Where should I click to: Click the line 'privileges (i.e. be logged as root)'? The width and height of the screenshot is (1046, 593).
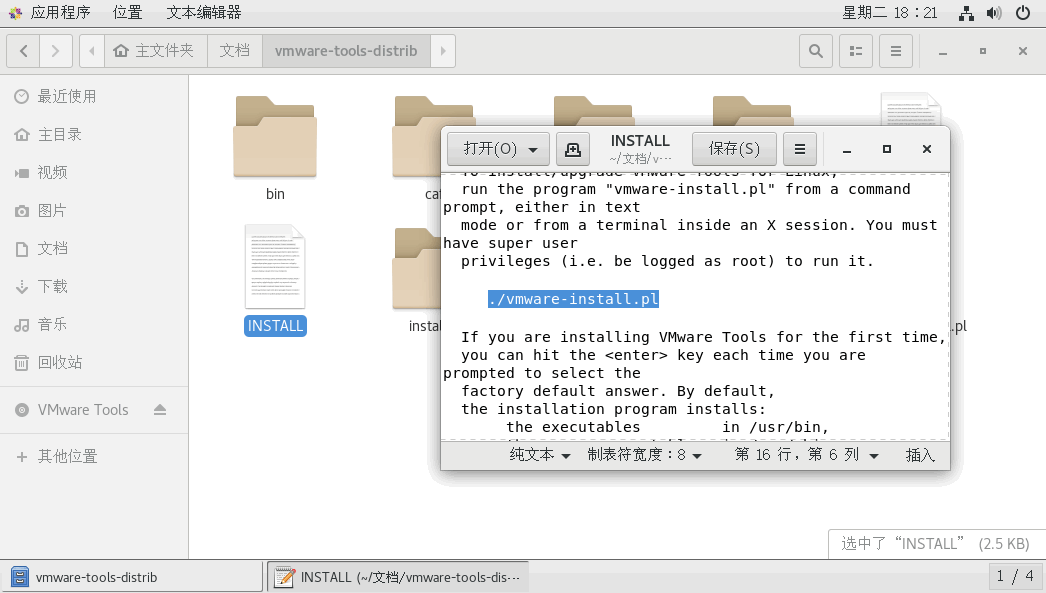pos(667,261)
